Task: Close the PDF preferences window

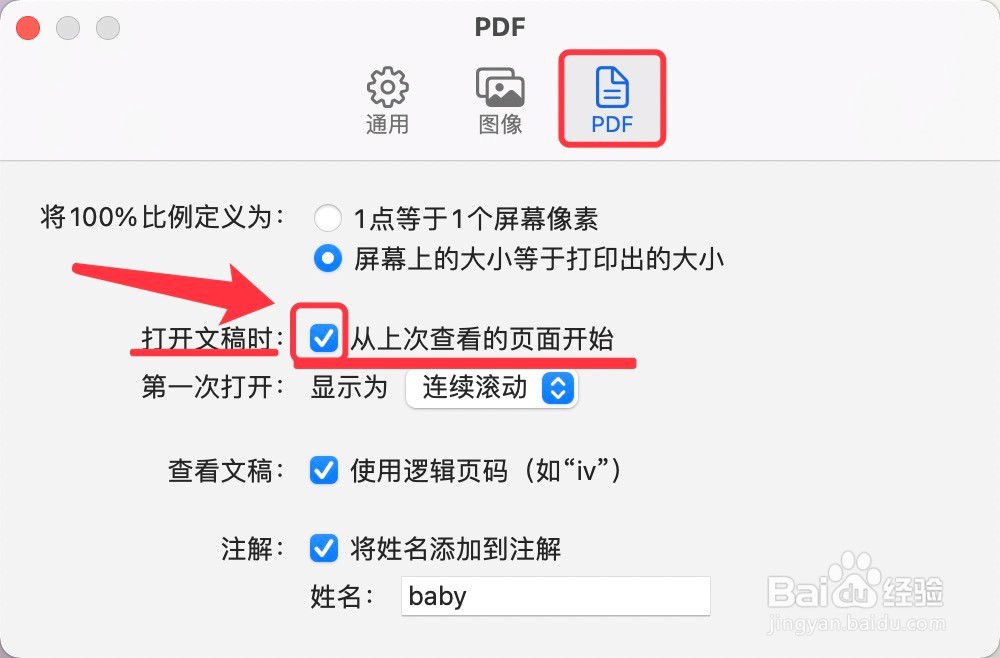Action: 28,27
